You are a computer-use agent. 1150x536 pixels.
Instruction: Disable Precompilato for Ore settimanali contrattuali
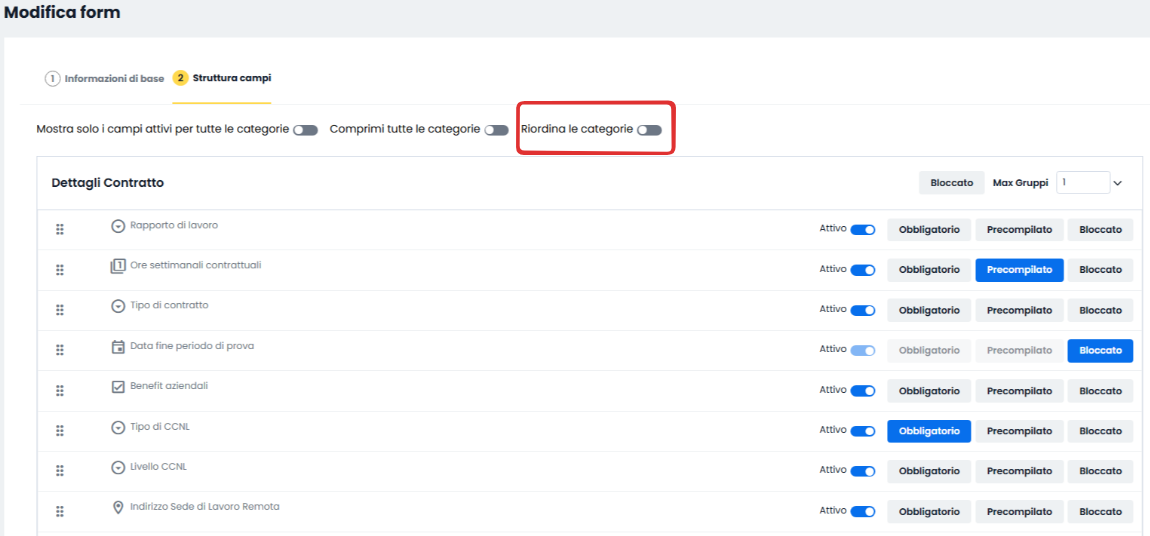tap(1019, 270)
